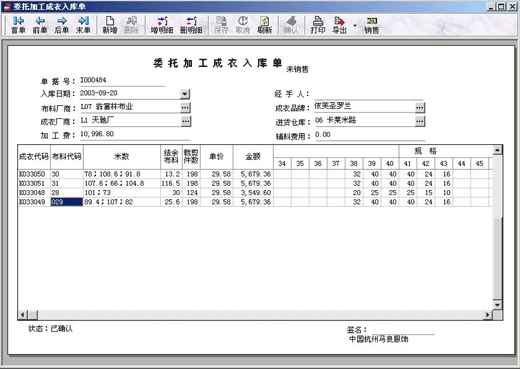Select garment code cell I033050

point(34,174)
